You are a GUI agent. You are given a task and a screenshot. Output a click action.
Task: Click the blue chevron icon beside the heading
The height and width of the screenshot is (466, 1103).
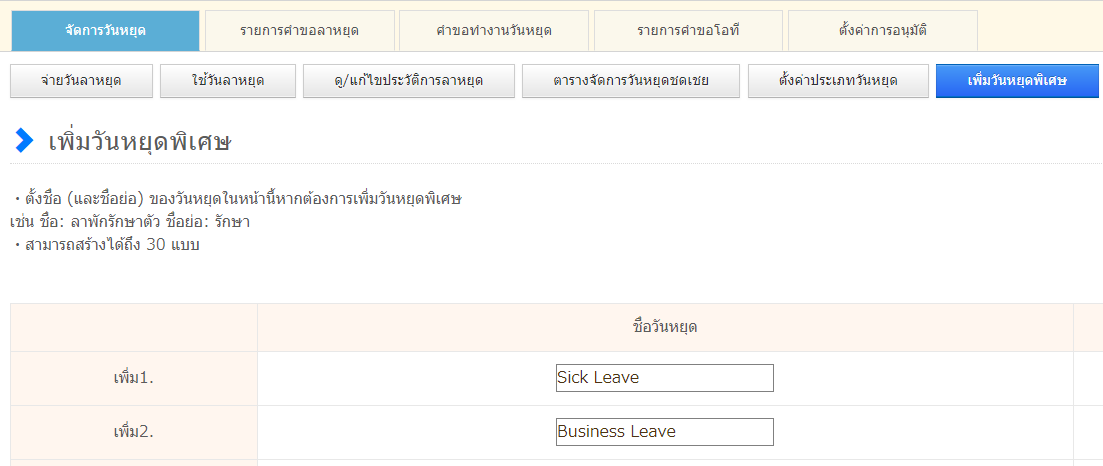[x=24, y=141]
